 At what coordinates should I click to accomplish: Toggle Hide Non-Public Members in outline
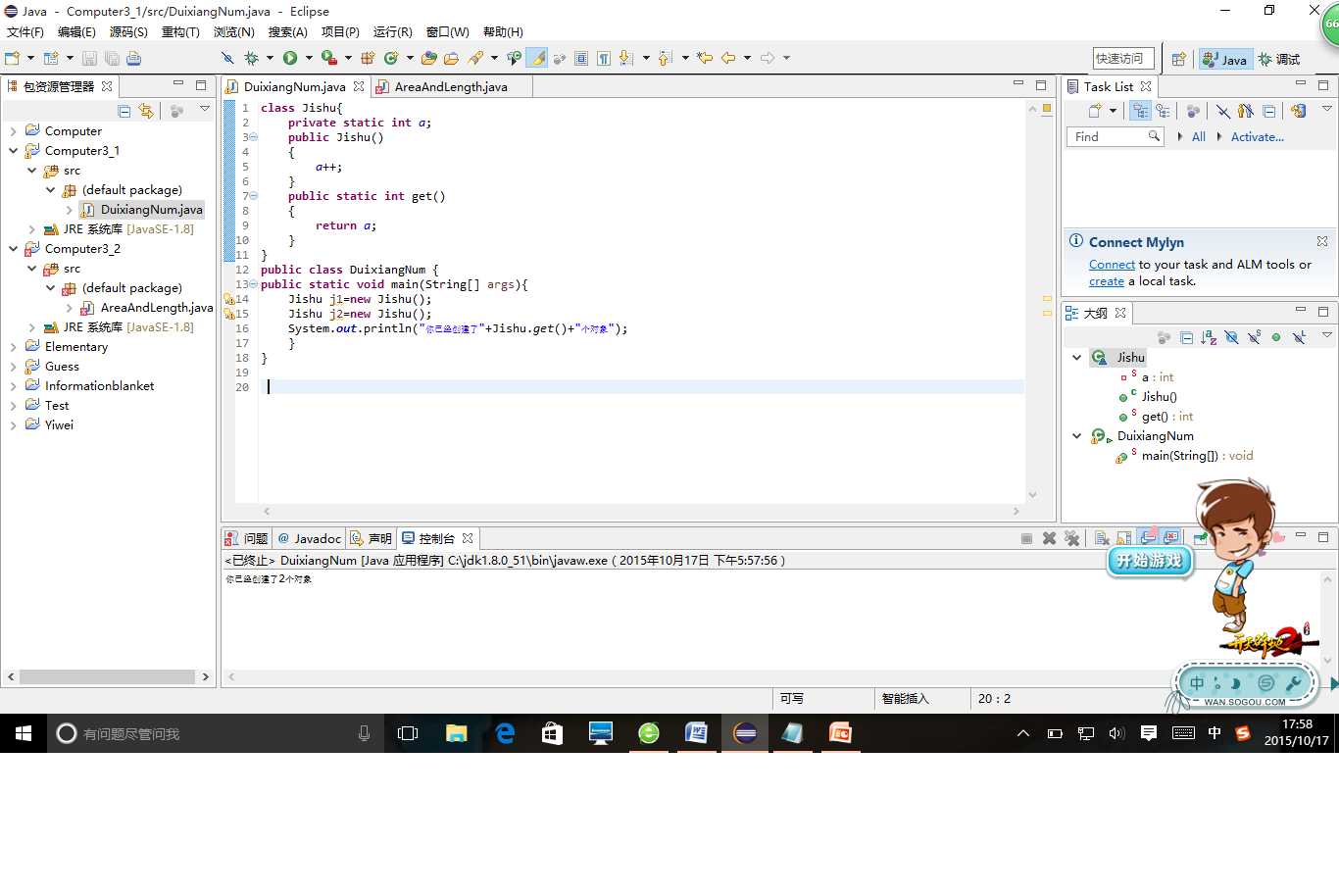pyautogui.click(x=1276, y=337)
